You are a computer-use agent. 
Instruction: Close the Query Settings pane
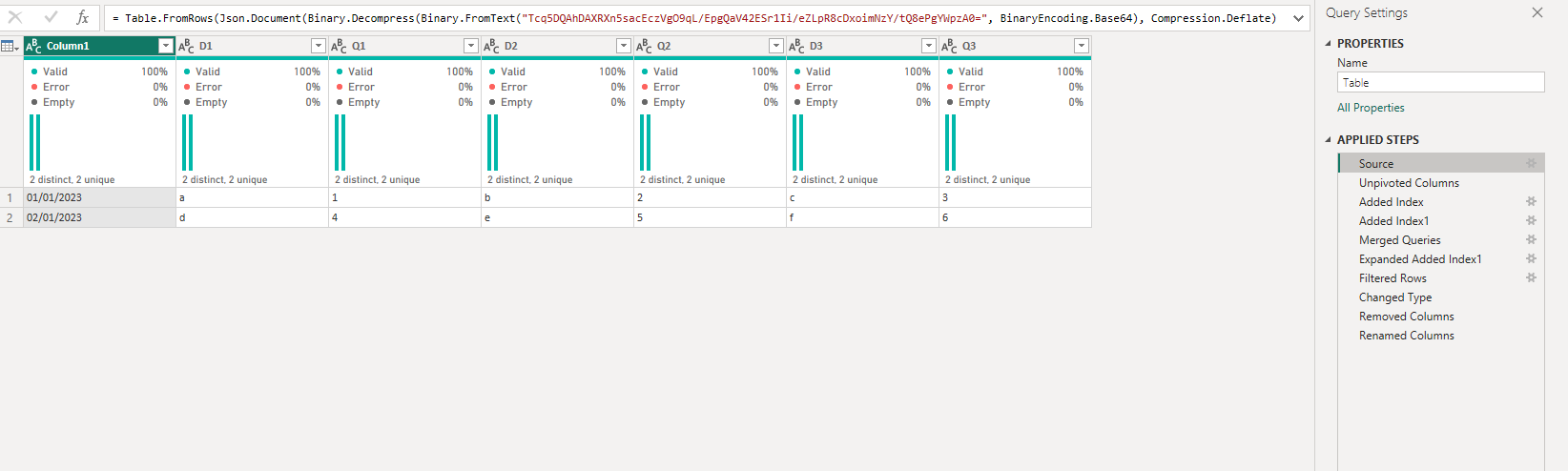[x=1537, y=12]
